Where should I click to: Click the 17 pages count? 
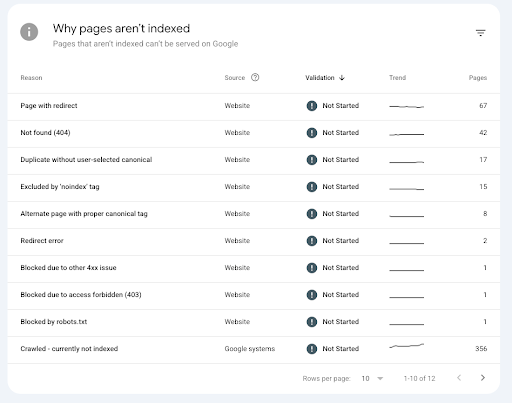[x=483, y=160]
